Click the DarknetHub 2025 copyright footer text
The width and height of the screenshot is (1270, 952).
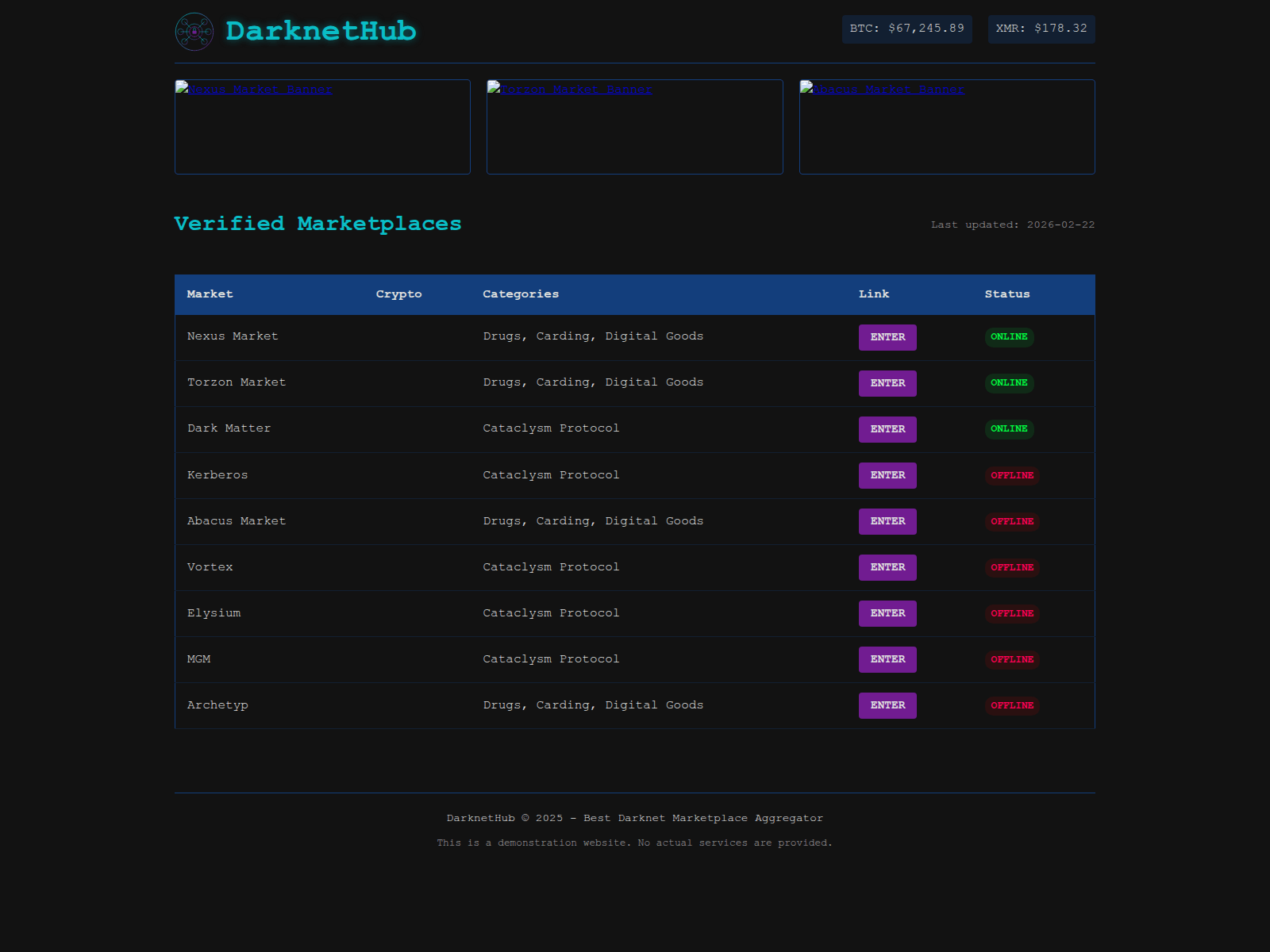635,818
